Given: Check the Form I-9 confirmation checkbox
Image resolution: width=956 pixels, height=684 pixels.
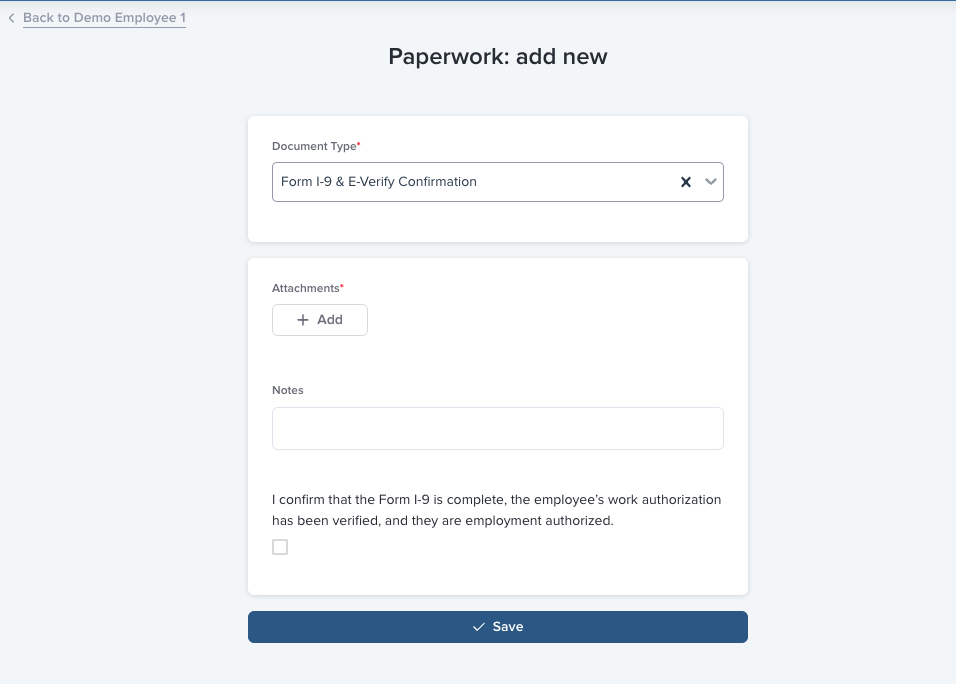Looking at the screenshot, I should coord(280,547).
